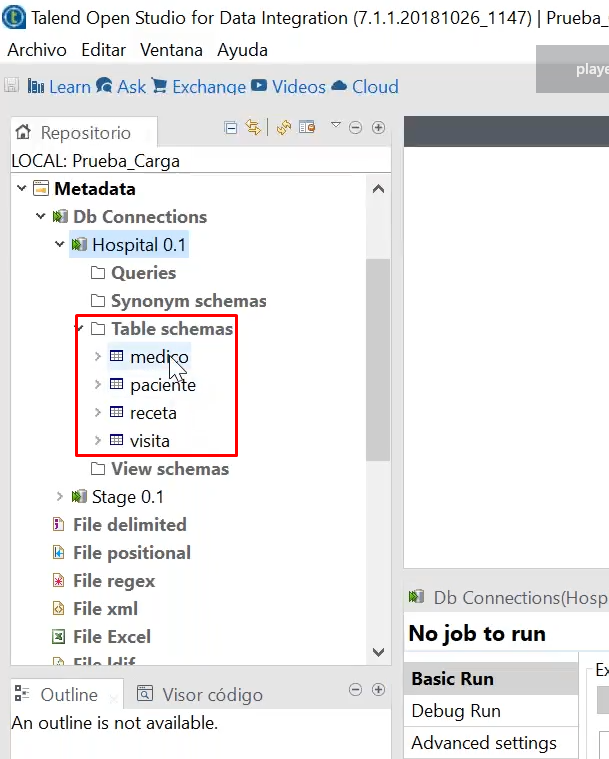Screen dimensions: 609x759
Task: Select the Table schemas folder
Action: click(x=172, y=329)
